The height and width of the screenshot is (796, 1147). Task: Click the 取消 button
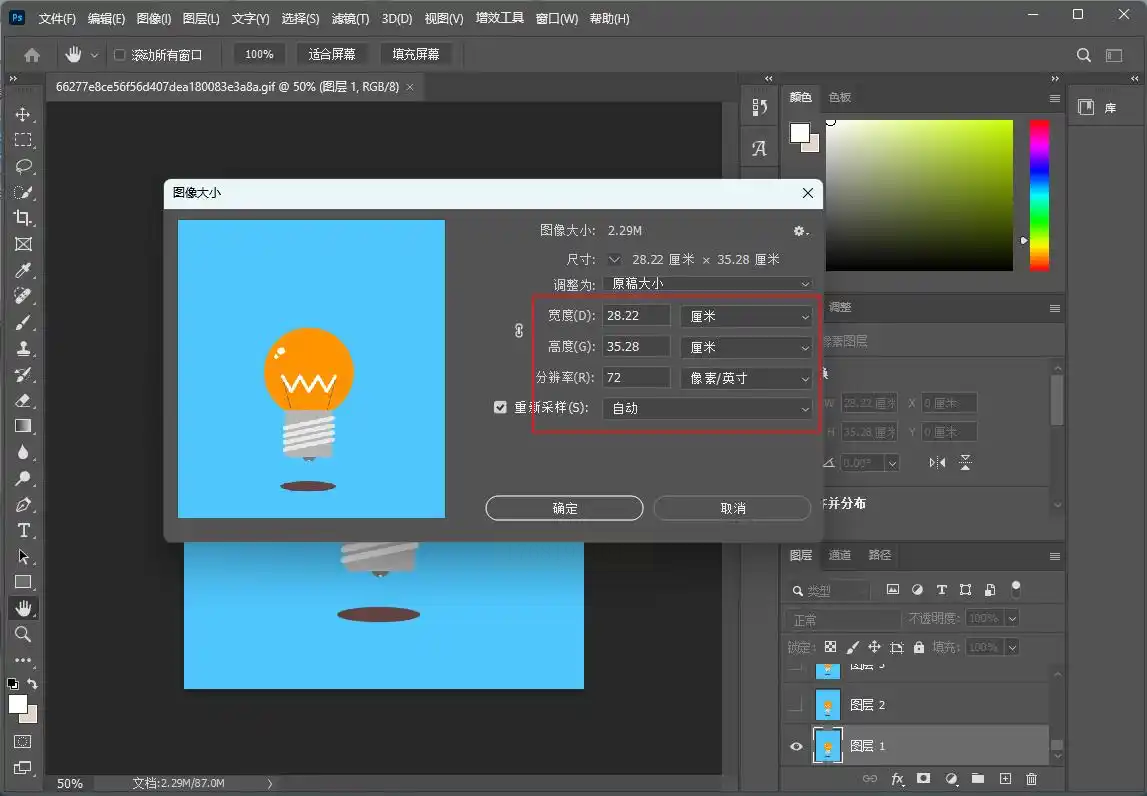click(732, 508)
